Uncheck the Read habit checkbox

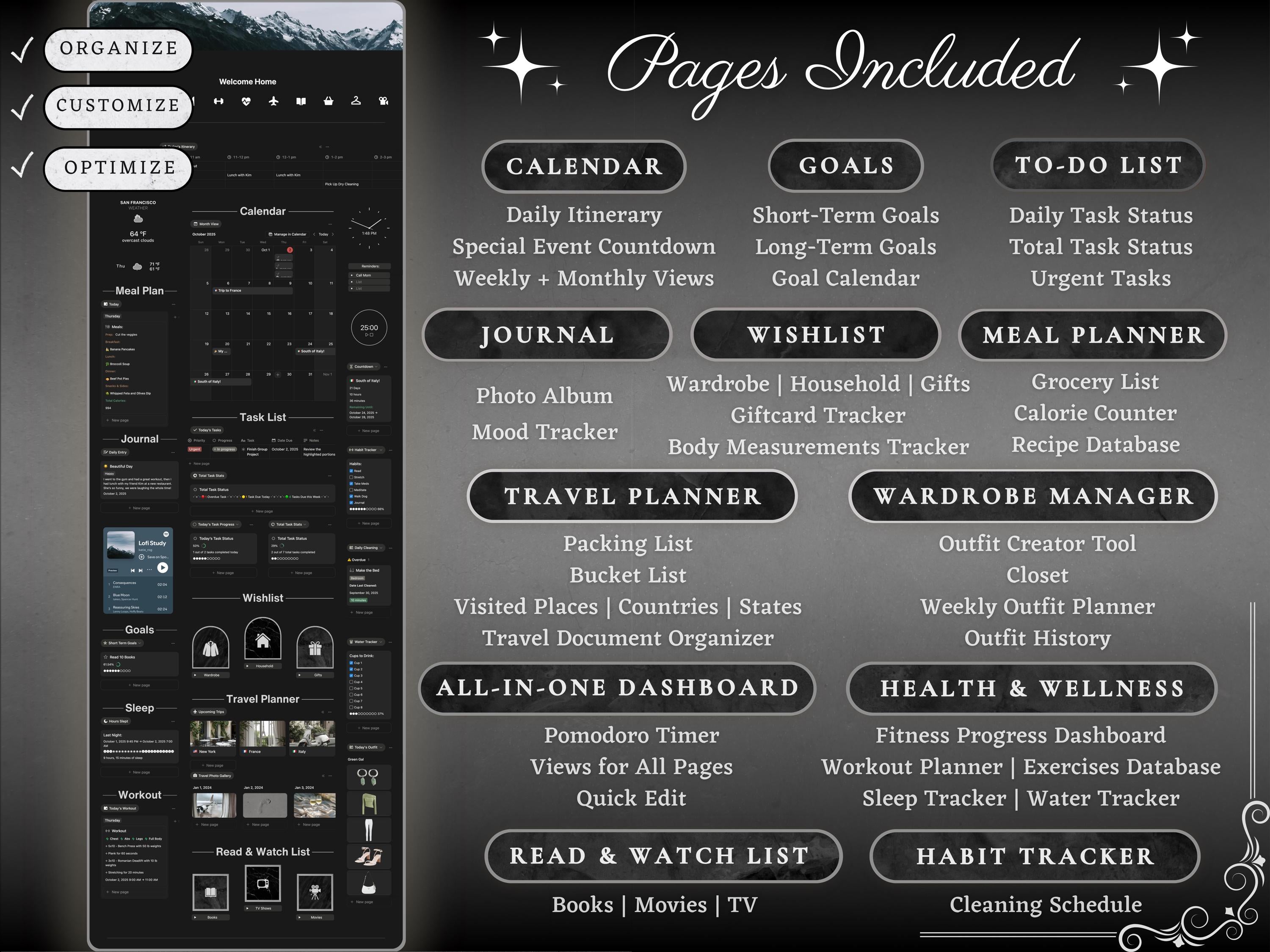(351, 470)
